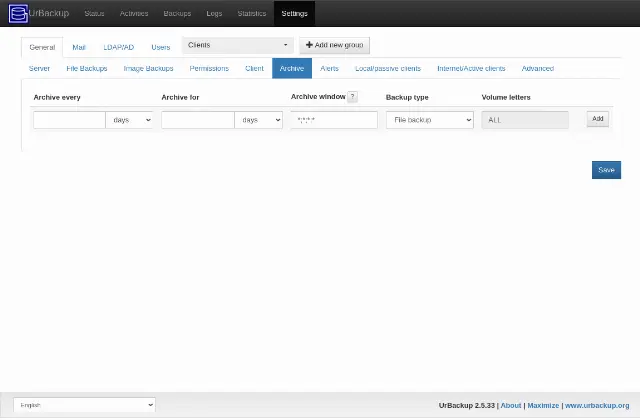The image size is (640, 420).
Task: Visit the www.urbackup.org link
Action: (597, 405)
